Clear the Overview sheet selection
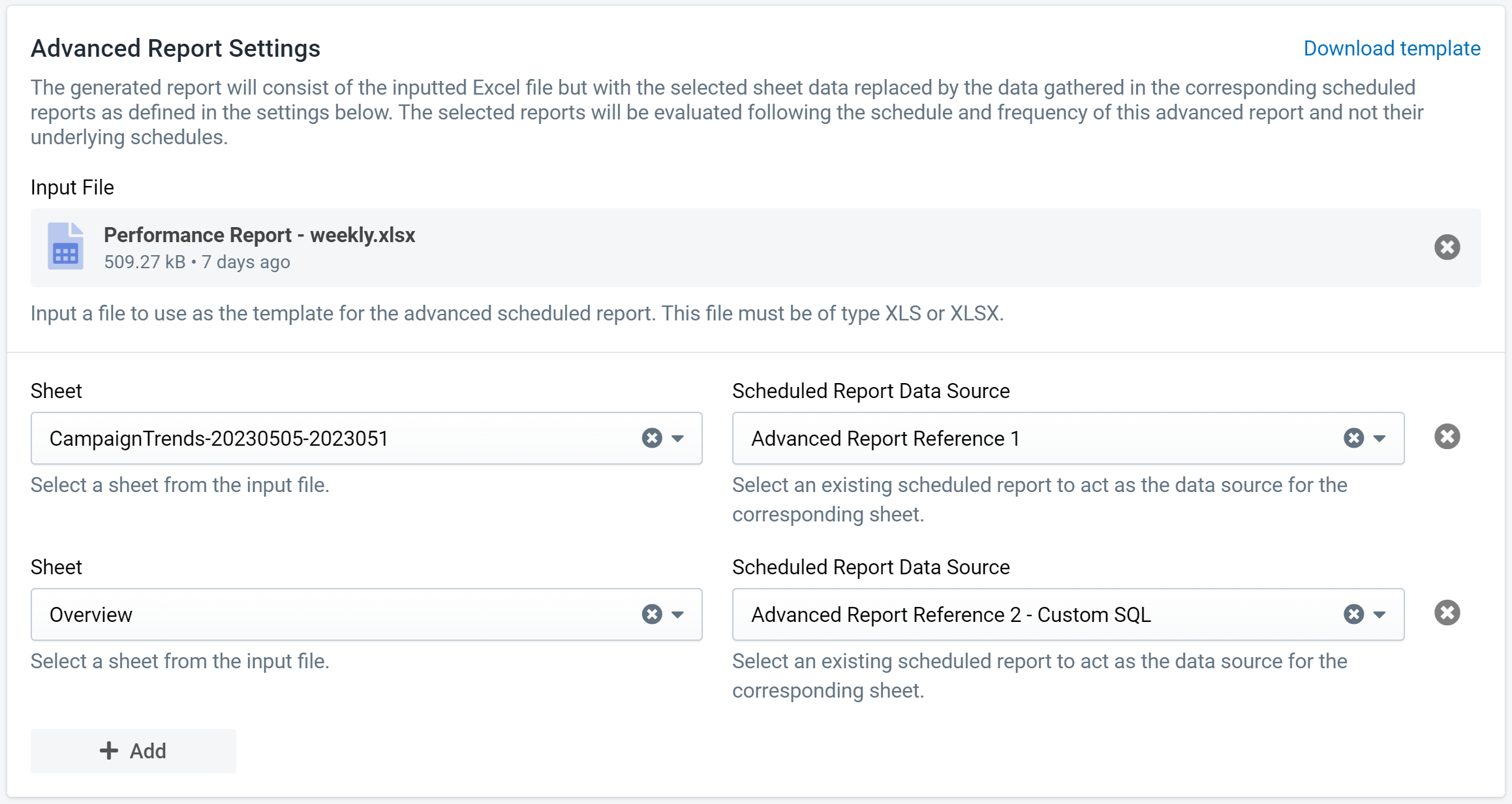The image size is (1512, 804). (651, 614)
